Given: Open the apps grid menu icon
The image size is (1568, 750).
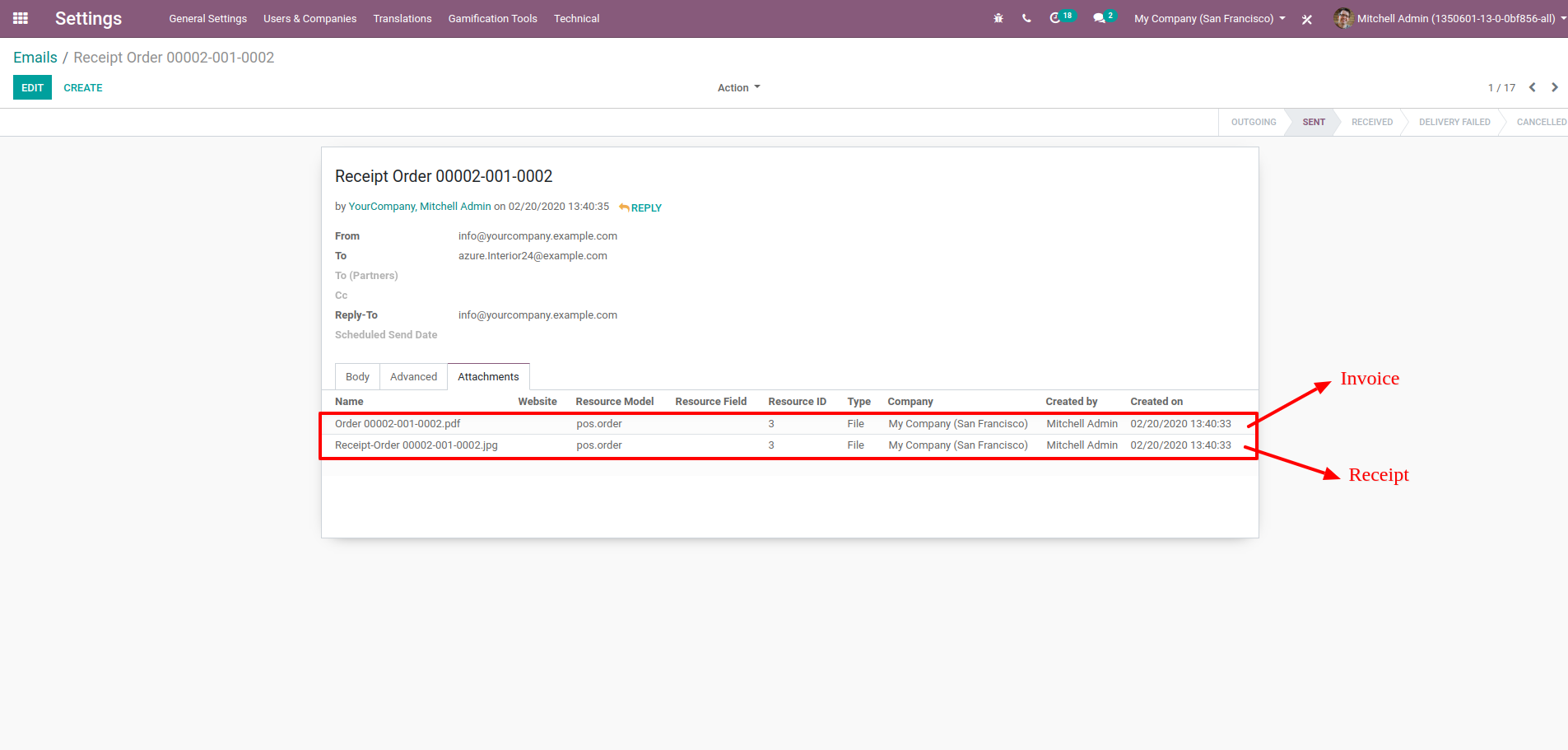Looking at the screenshot, I should (x=21, y=18).
